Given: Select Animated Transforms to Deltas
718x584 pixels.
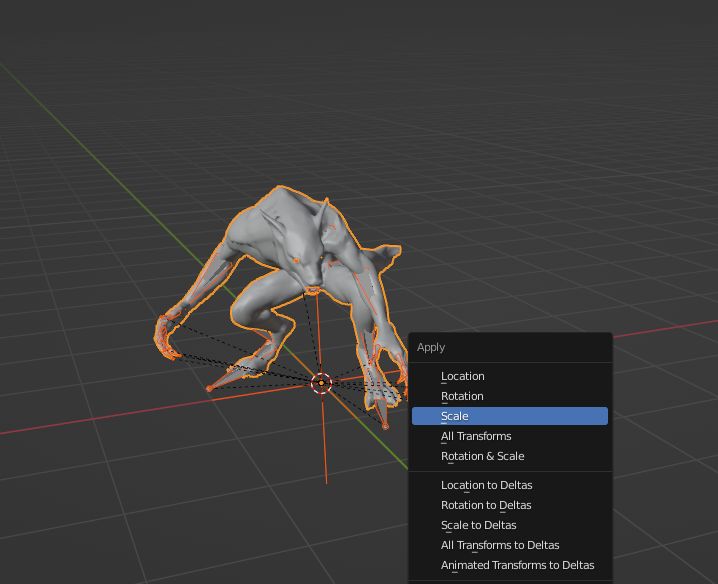Looking at the screenshot, I should pos(510,565).
